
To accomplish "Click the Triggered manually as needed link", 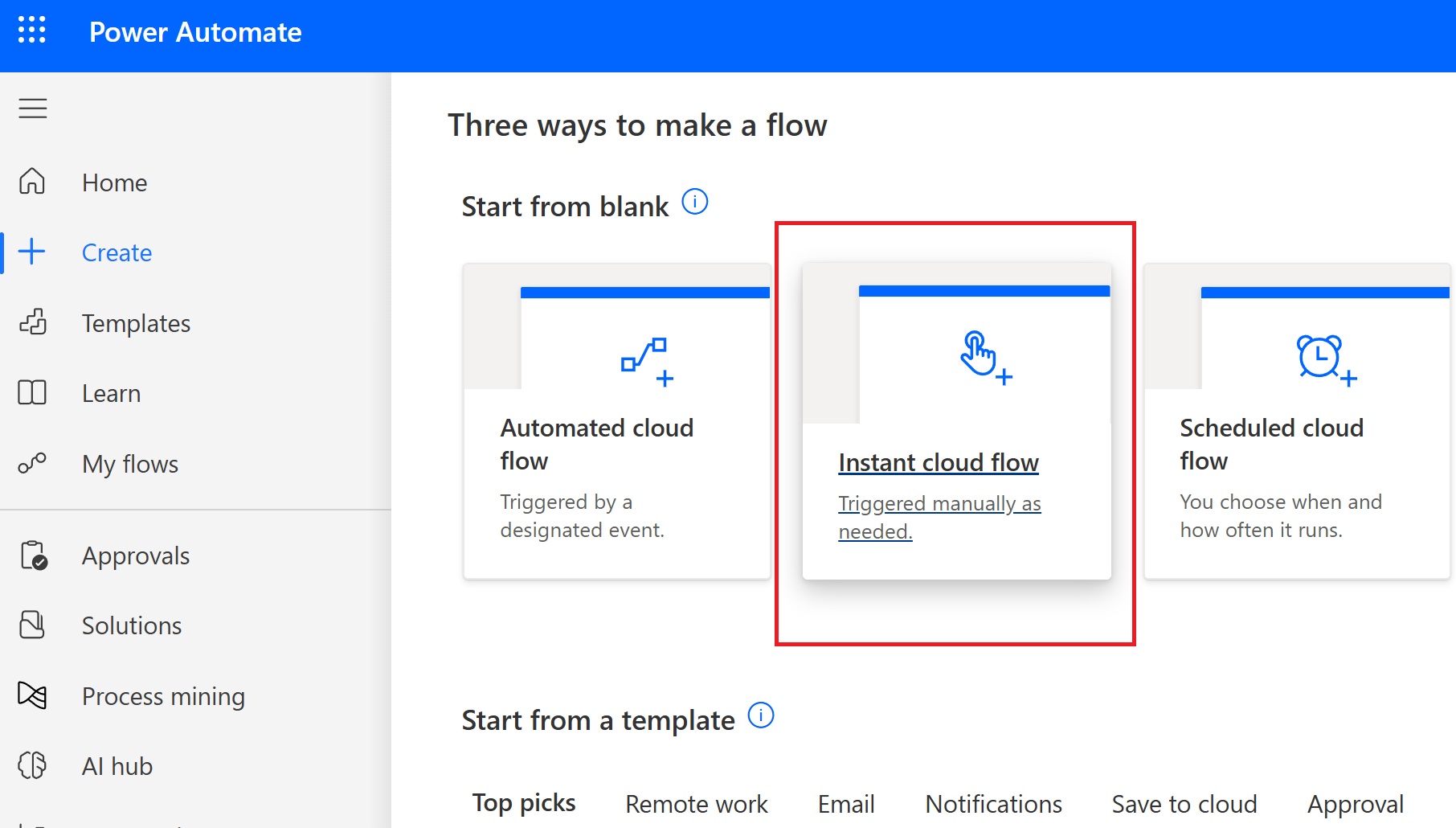I will [x=939, y=517].
